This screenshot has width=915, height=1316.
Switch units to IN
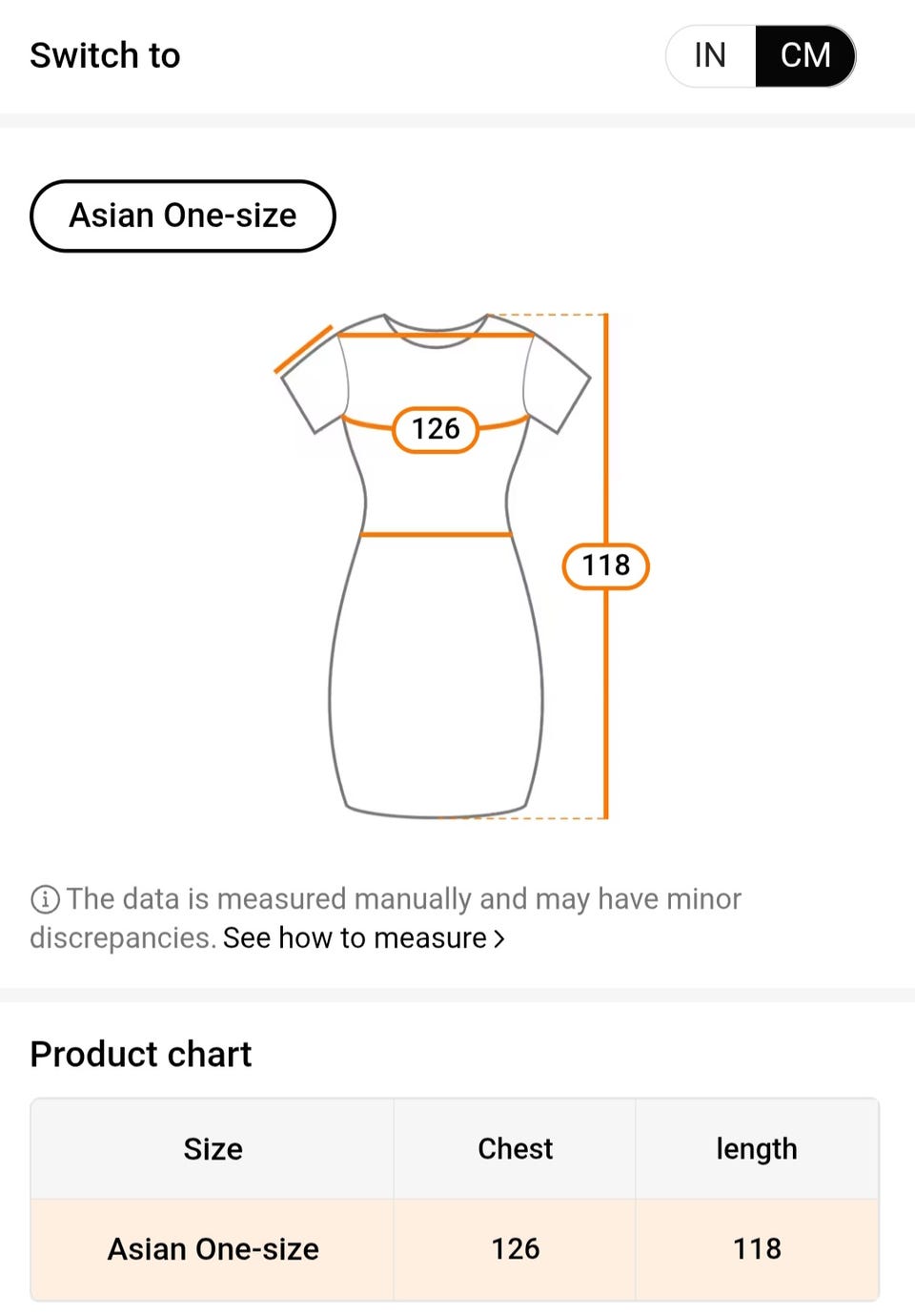pos(711,55)
